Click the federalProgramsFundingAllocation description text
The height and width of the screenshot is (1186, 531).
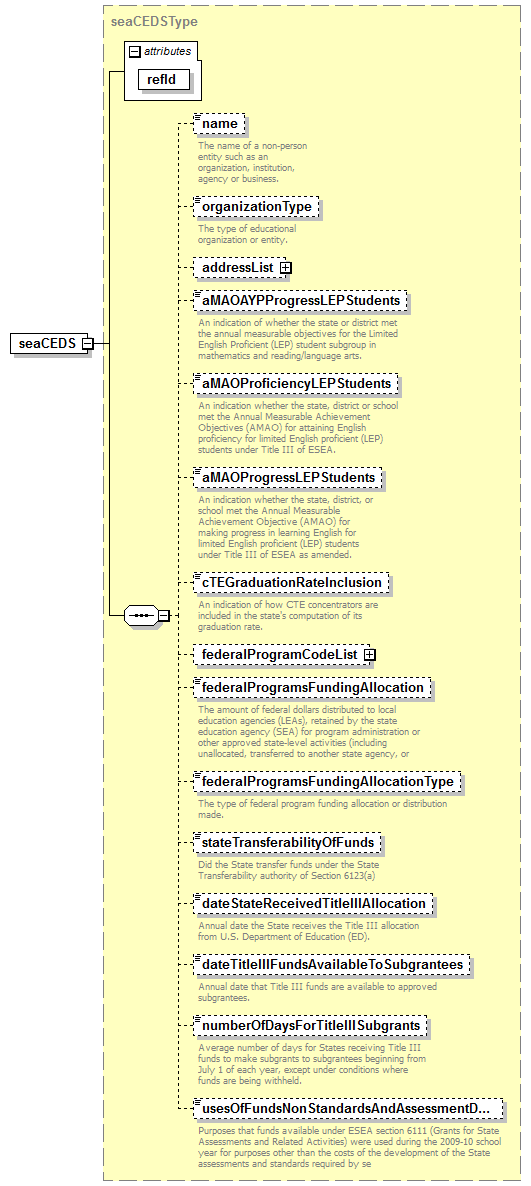click(309, 731)
